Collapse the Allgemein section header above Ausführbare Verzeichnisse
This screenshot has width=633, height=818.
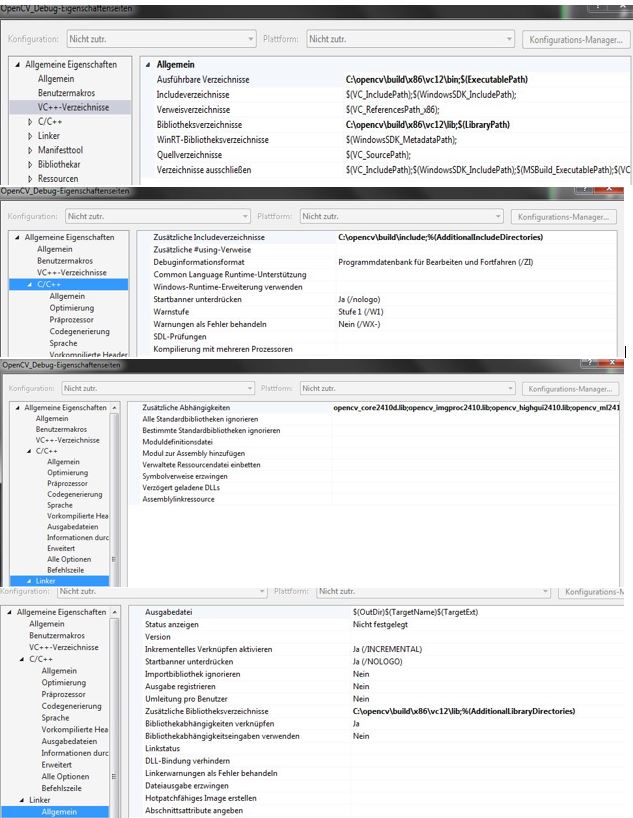148,65
